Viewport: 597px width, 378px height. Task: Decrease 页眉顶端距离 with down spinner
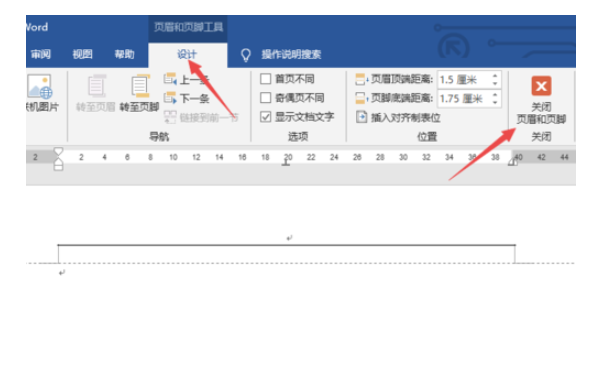495,83
